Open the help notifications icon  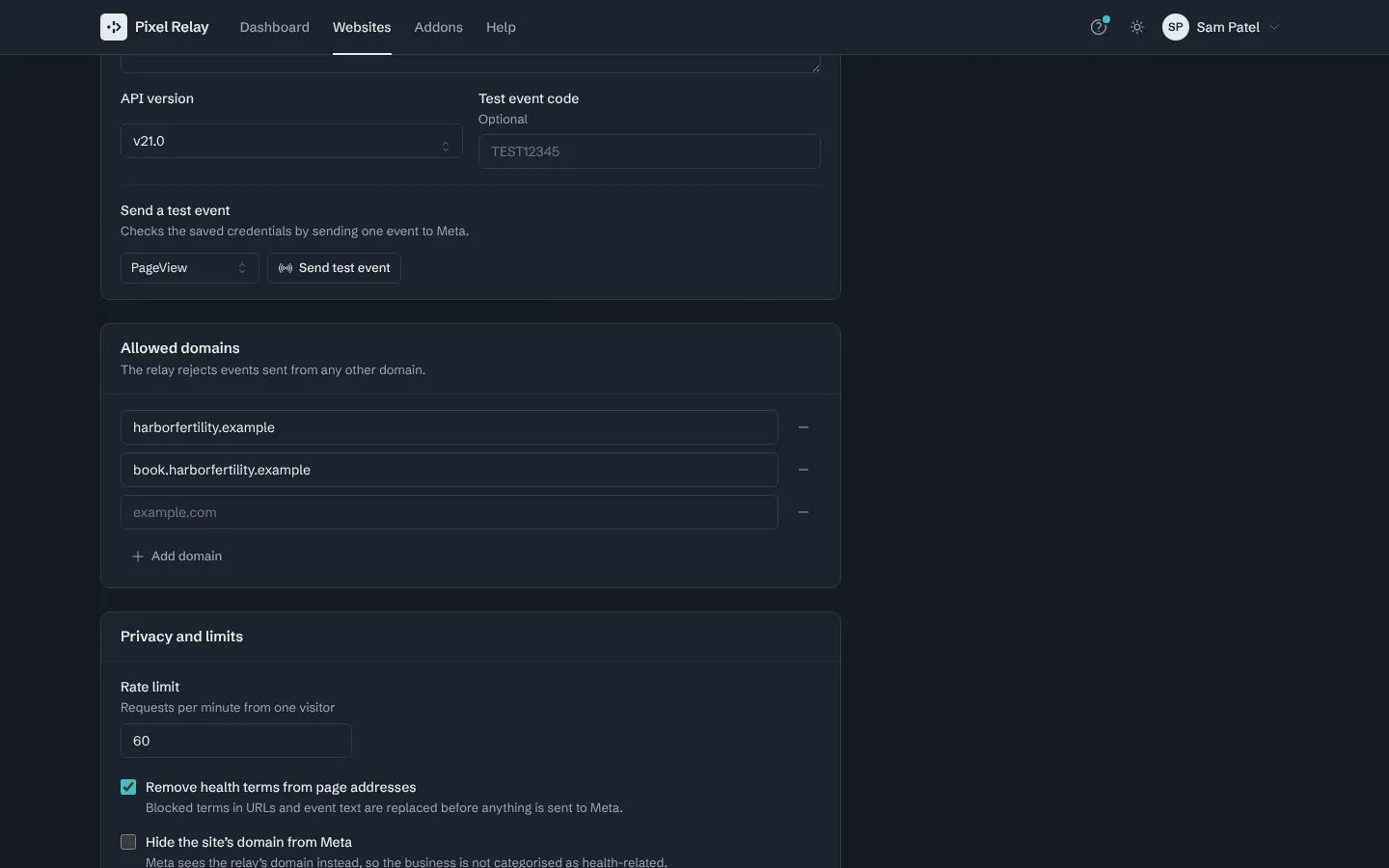pos(1099,27)
